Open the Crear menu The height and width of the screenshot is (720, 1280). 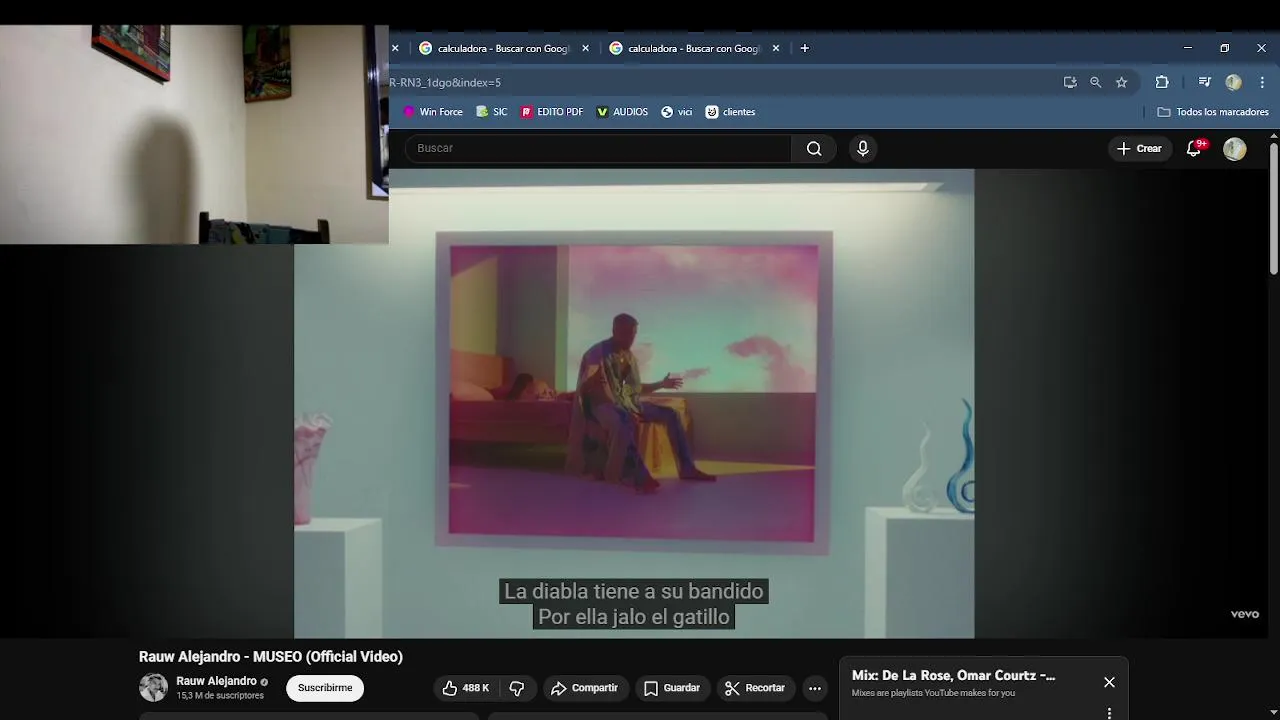pyautogui.click(x=1139, y=148)
